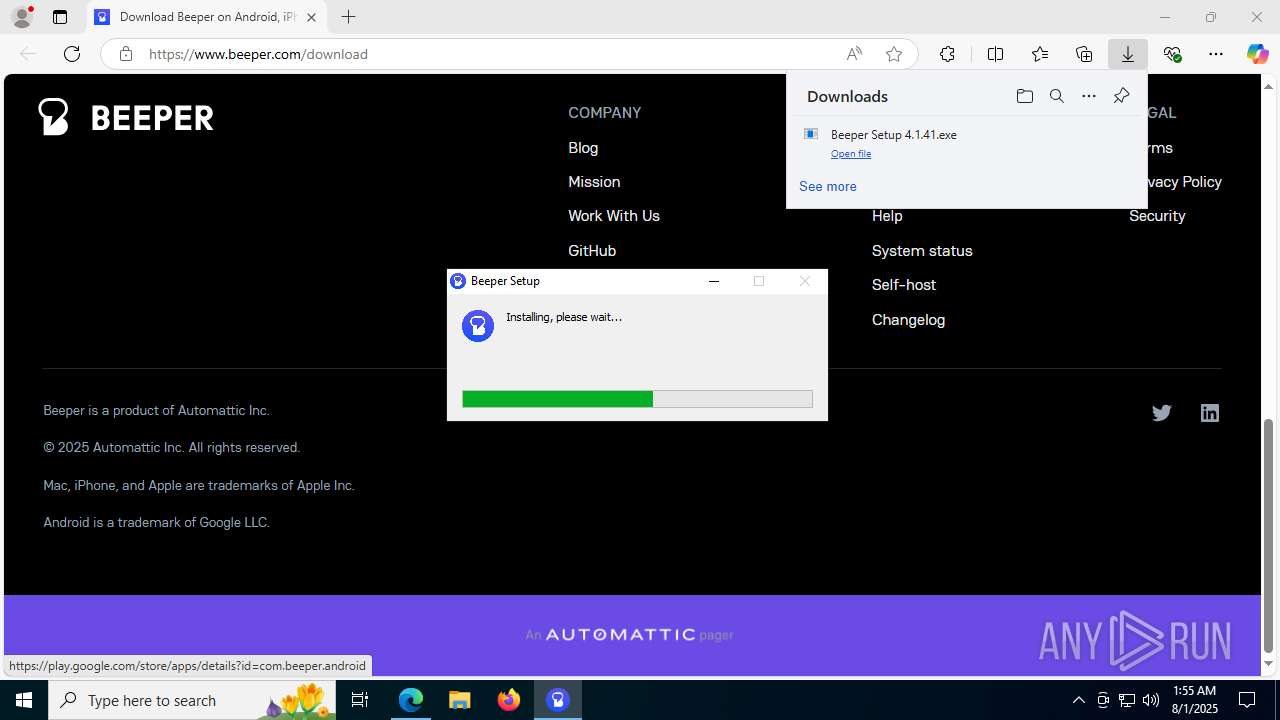The image size is (1280, 720).
Task: Open the Edge profile avatar icon
Action: coord(22,17)
